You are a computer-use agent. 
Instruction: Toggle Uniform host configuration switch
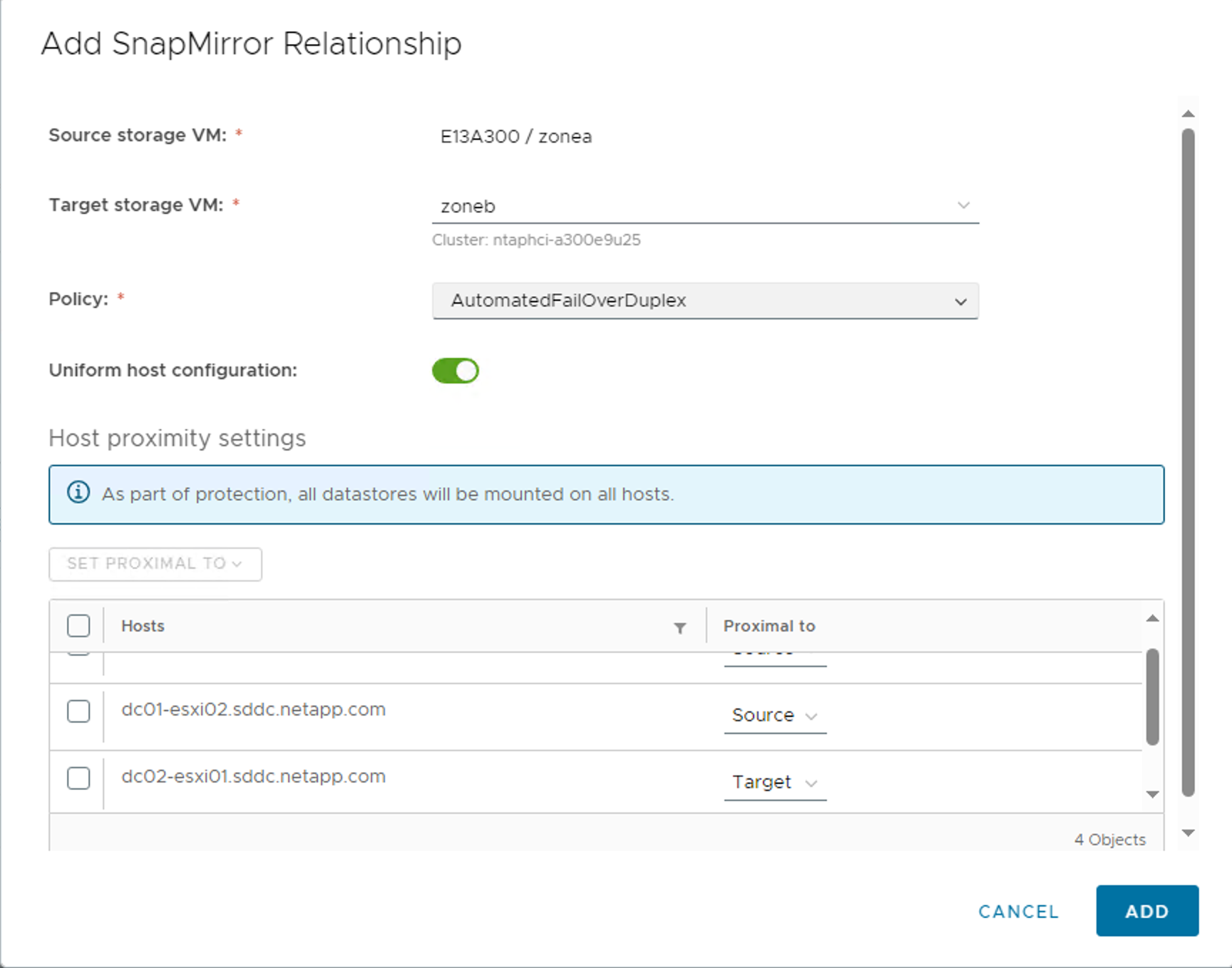click(x=456, y=371)
